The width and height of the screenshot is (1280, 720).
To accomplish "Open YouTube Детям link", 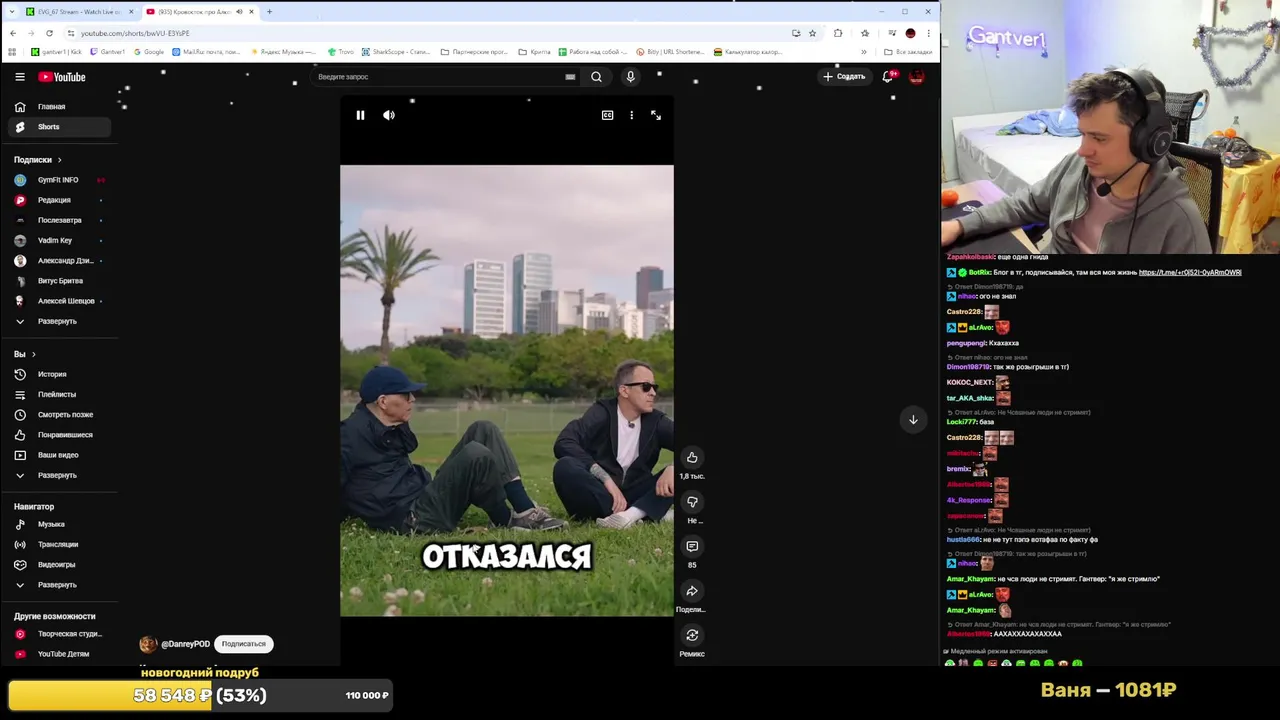I will [x=60, y=654].
